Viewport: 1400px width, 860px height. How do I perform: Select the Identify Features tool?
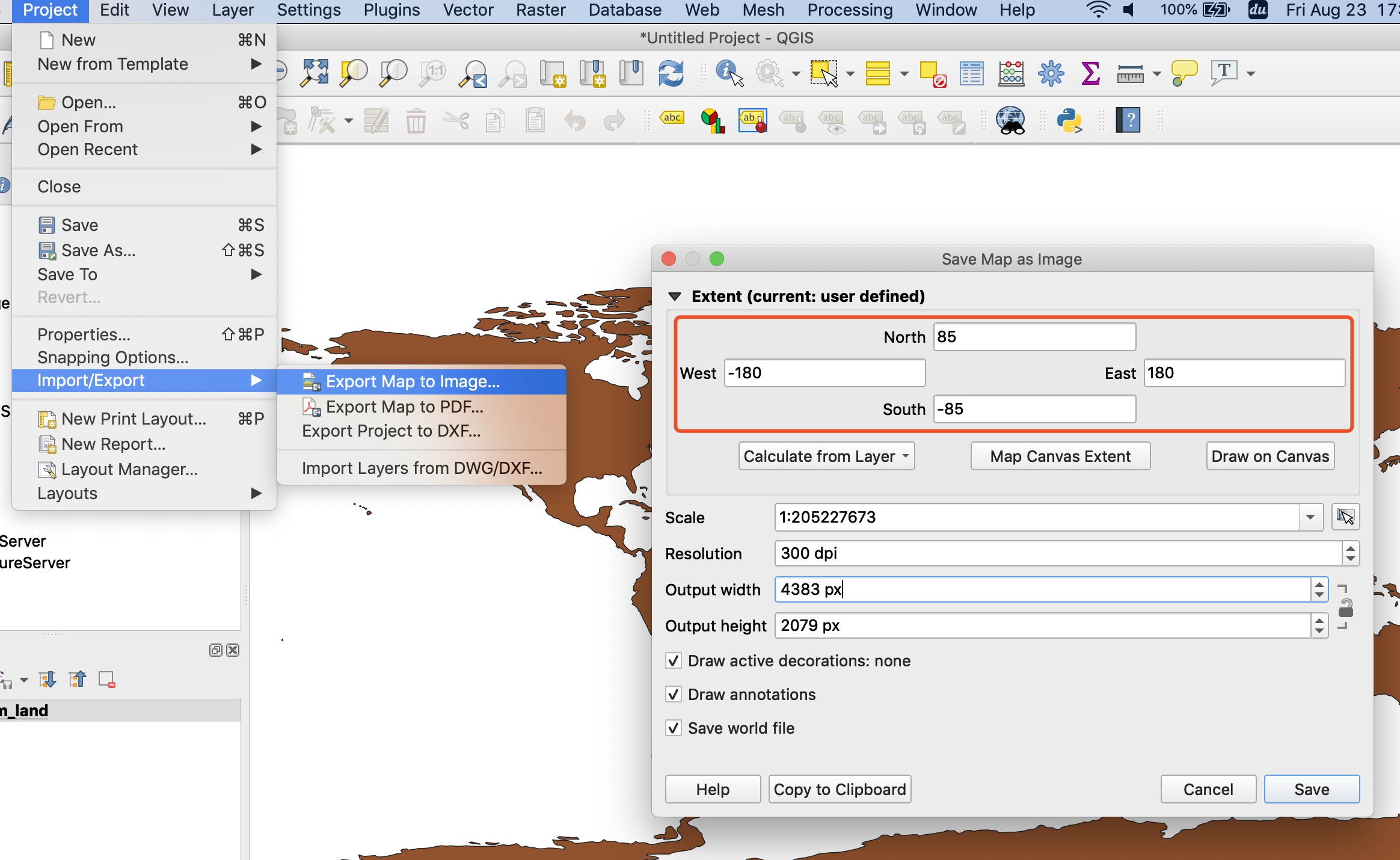point(729,73)
